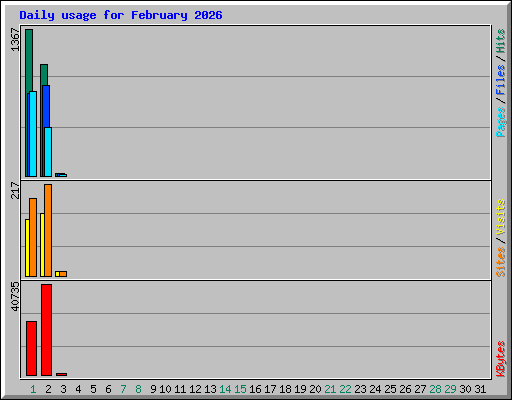
Task: Click the 217 axis value label
Action: pyautogui.click(x=16, y=190)
